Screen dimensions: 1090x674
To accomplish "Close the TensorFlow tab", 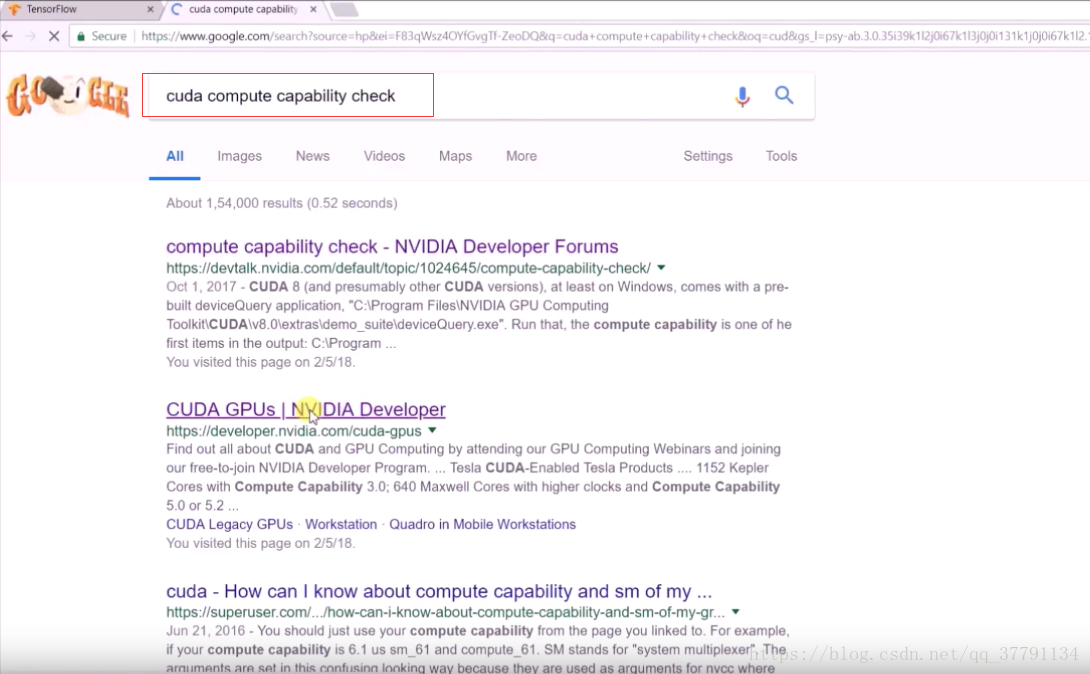I will 150,10.
